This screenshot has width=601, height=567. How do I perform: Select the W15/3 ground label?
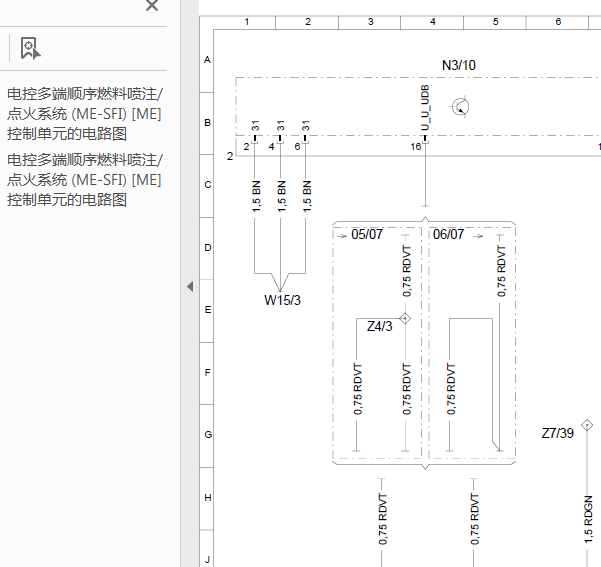tap(282, 300)
